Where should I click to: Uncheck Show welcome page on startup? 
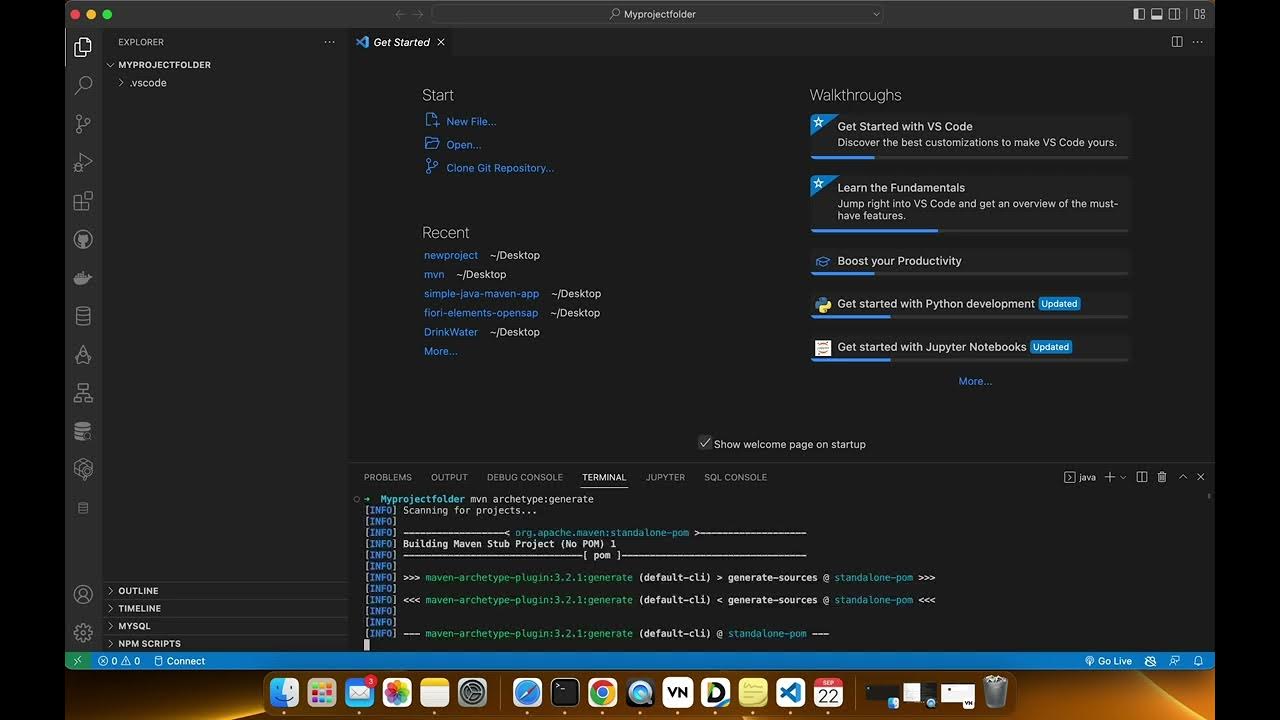coord(705,443)
